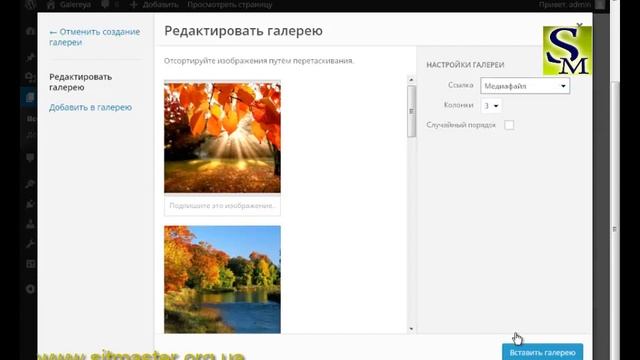
Task: Click the caption field under the first image
Action: tap(222, 206)
